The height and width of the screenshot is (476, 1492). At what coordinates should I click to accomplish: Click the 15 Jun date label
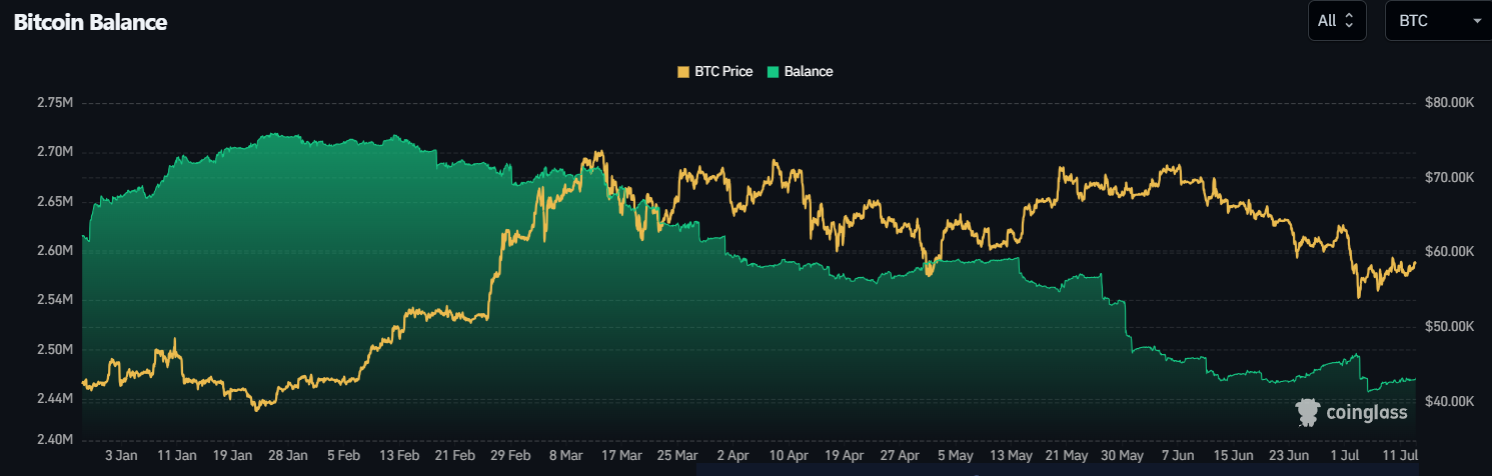point(1233,455)
